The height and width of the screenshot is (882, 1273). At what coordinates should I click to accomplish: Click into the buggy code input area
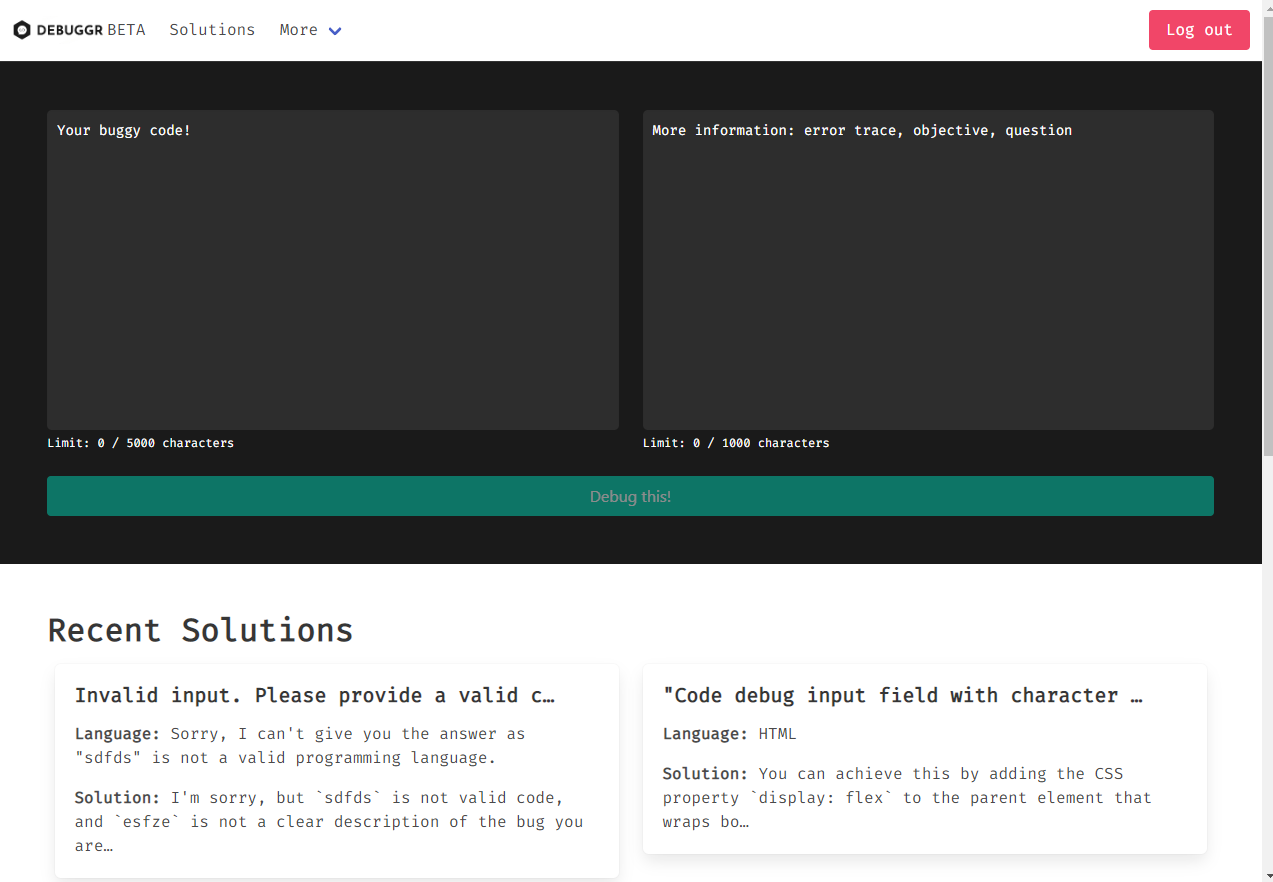(x=333, y=270)
